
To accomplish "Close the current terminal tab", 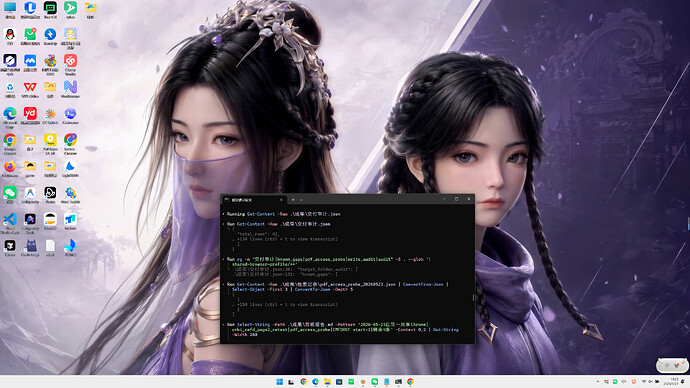I will tap(282, 200).
